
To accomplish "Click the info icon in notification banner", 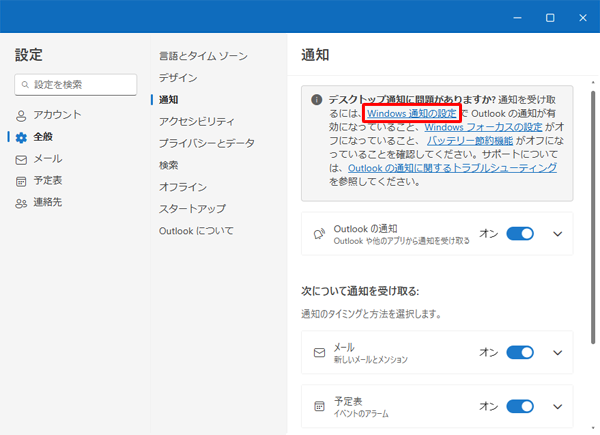I will coord(316,100).
